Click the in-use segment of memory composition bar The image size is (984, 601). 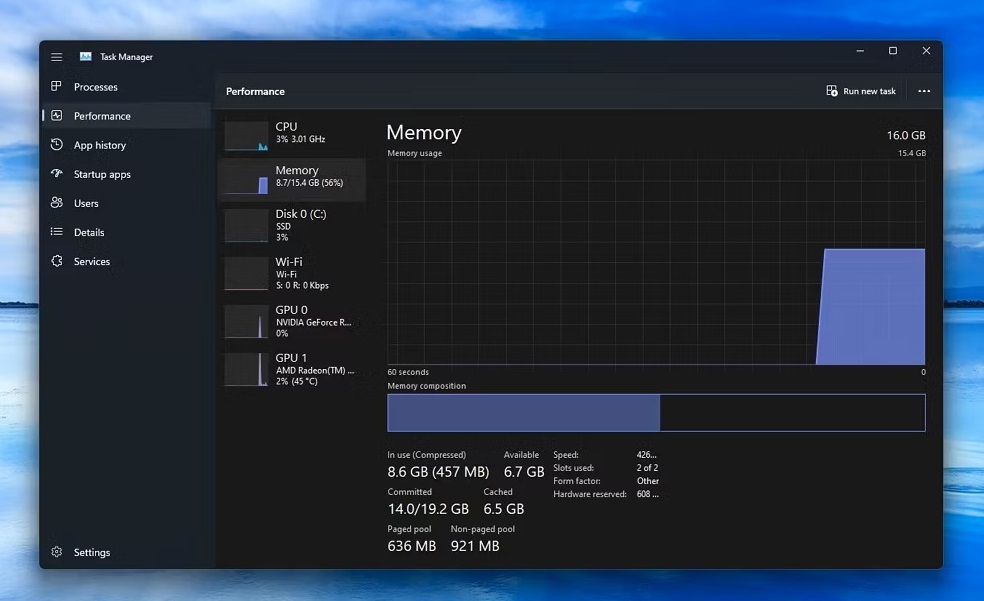pyautogui.click(x=523, y=413)
